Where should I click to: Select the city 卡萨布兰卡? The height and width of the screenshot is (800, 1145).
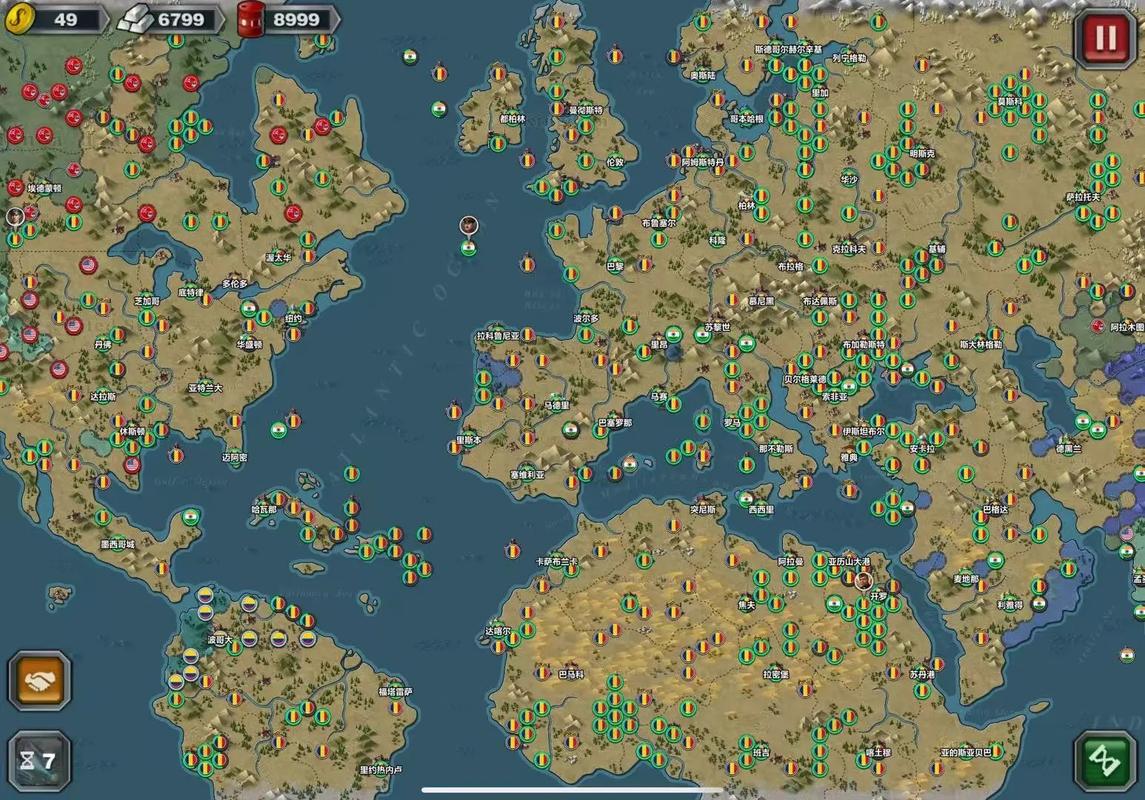pos(557,562)
